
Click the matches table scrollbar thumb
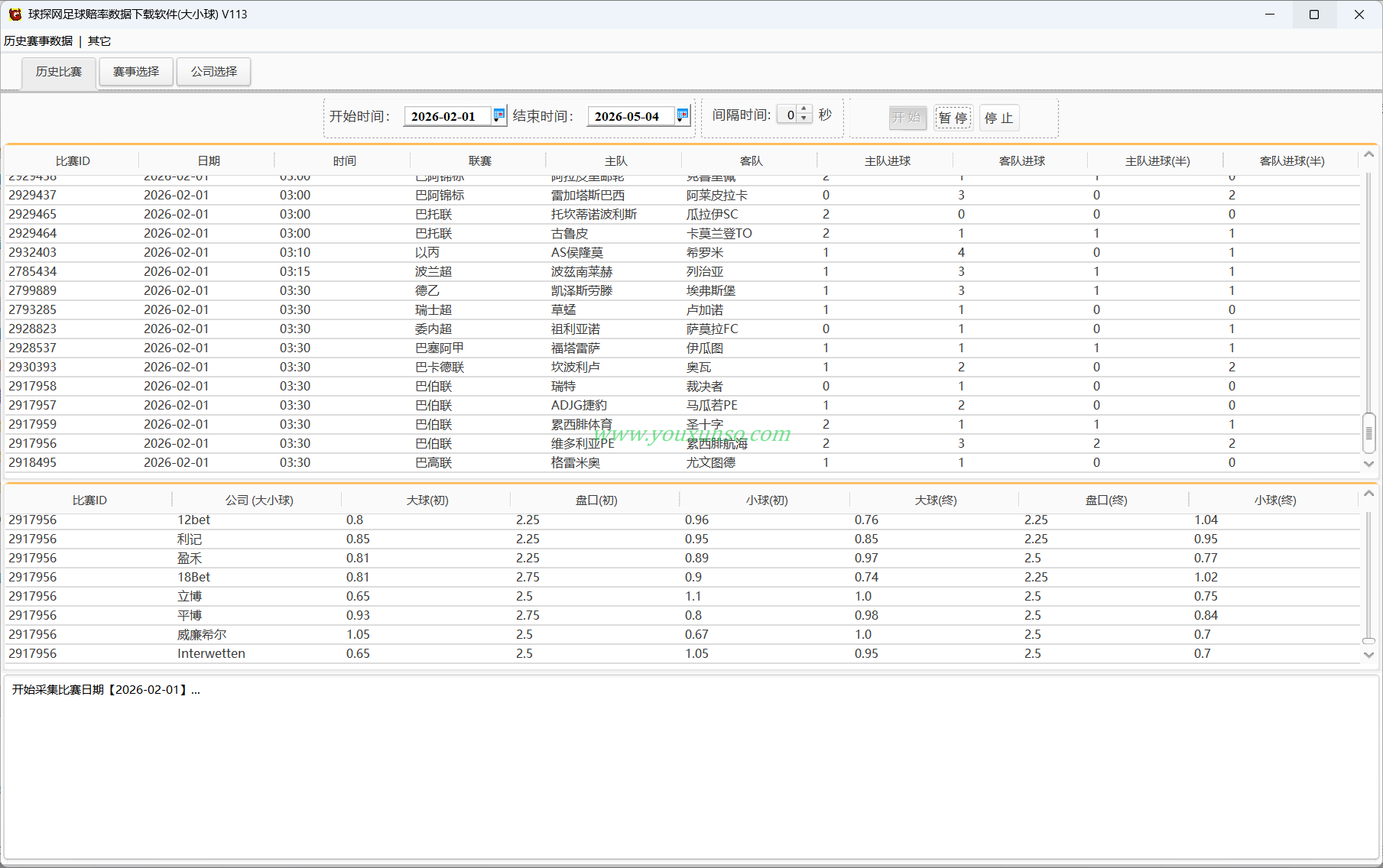[x=1368, y=433]
